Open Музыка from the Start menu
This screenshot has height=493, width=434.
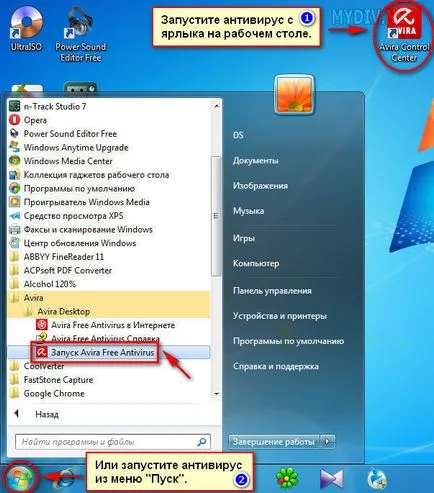[x=248, y=211]
